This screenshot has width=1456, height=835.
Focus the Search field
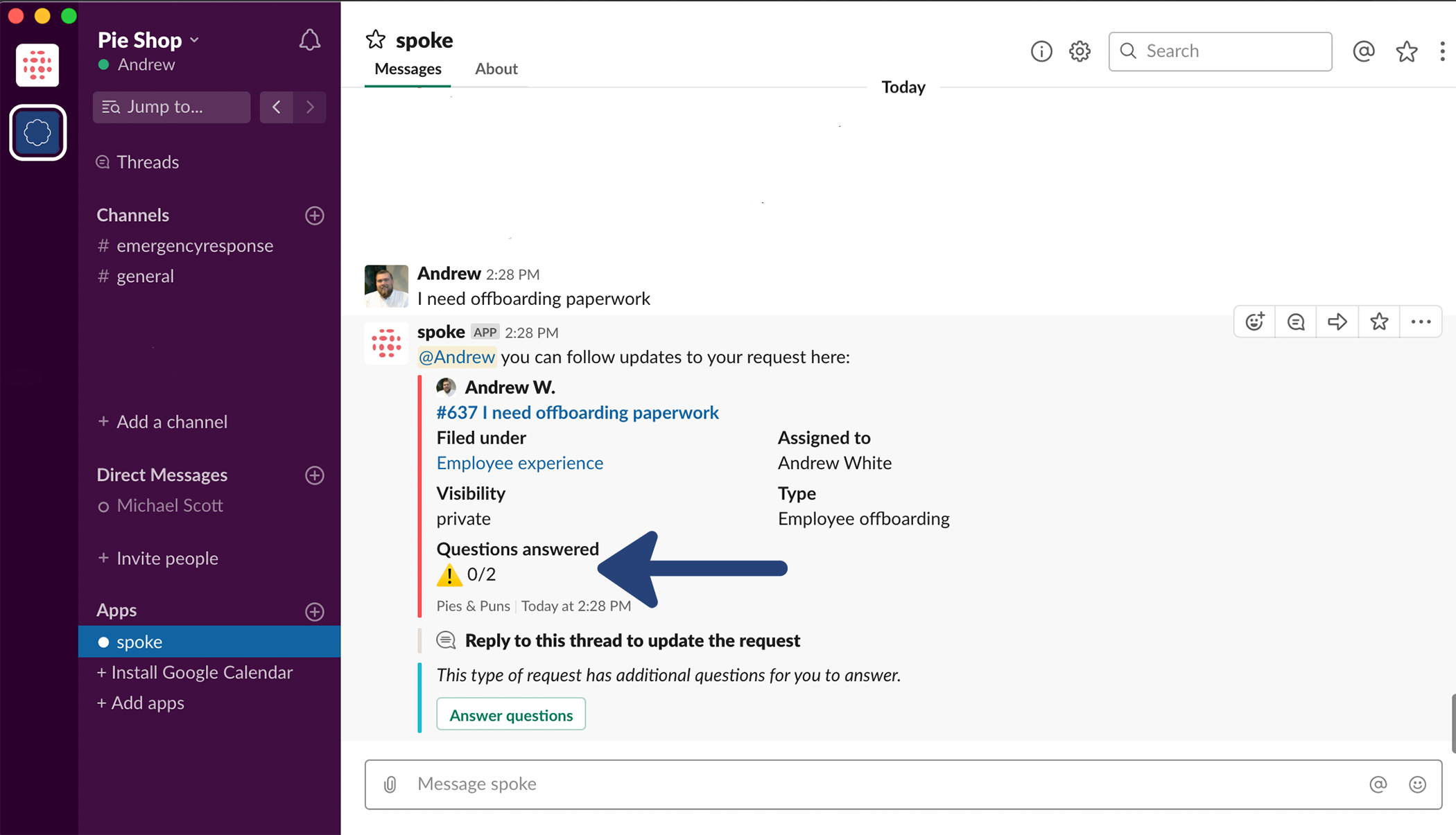(1220, 51)
